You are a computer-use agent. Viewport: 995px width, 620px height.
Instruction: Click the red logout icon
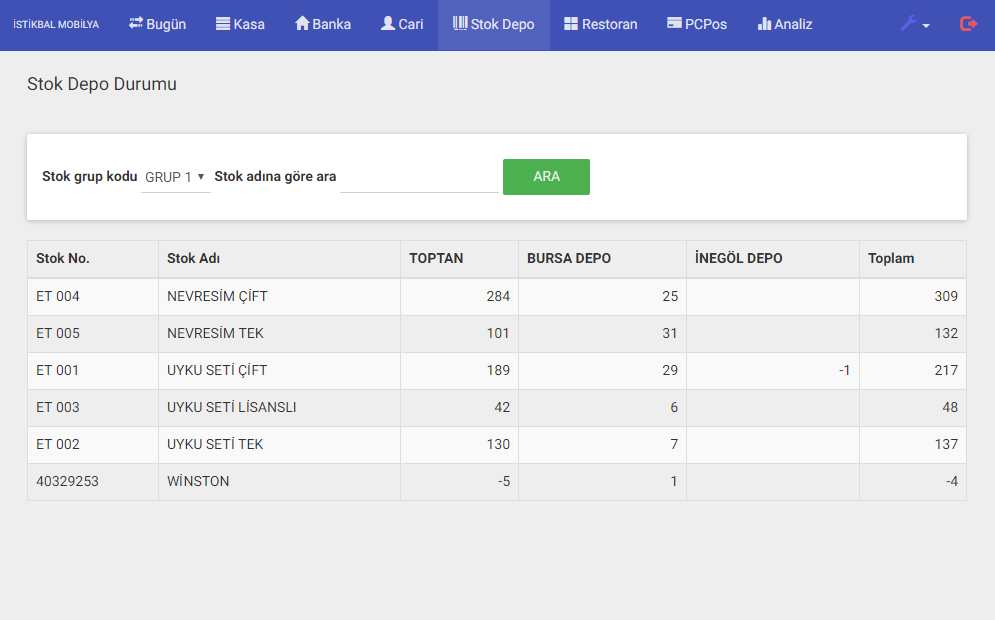(968, 24)
